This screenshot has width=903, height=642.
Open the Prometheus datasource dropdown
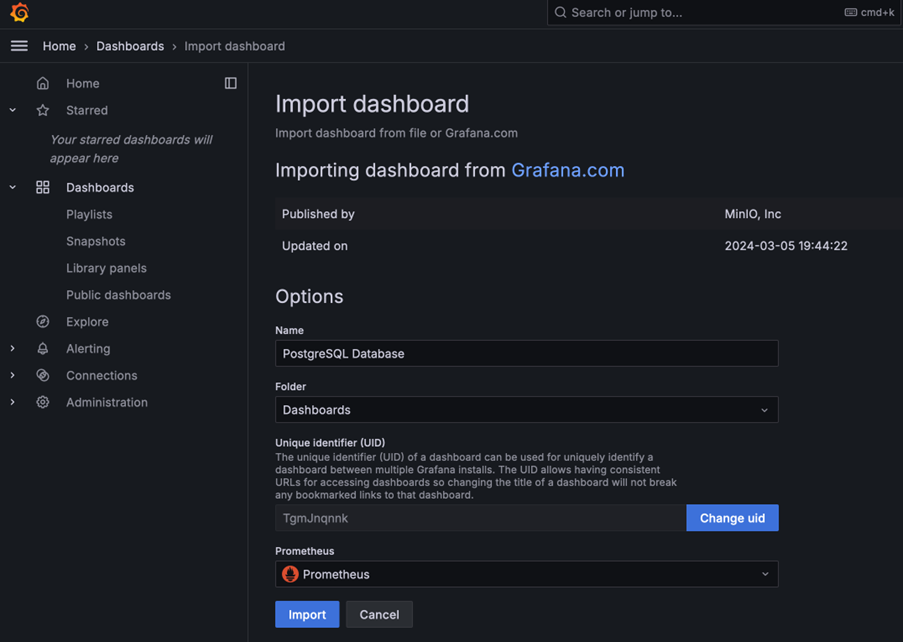click(526, 574)
